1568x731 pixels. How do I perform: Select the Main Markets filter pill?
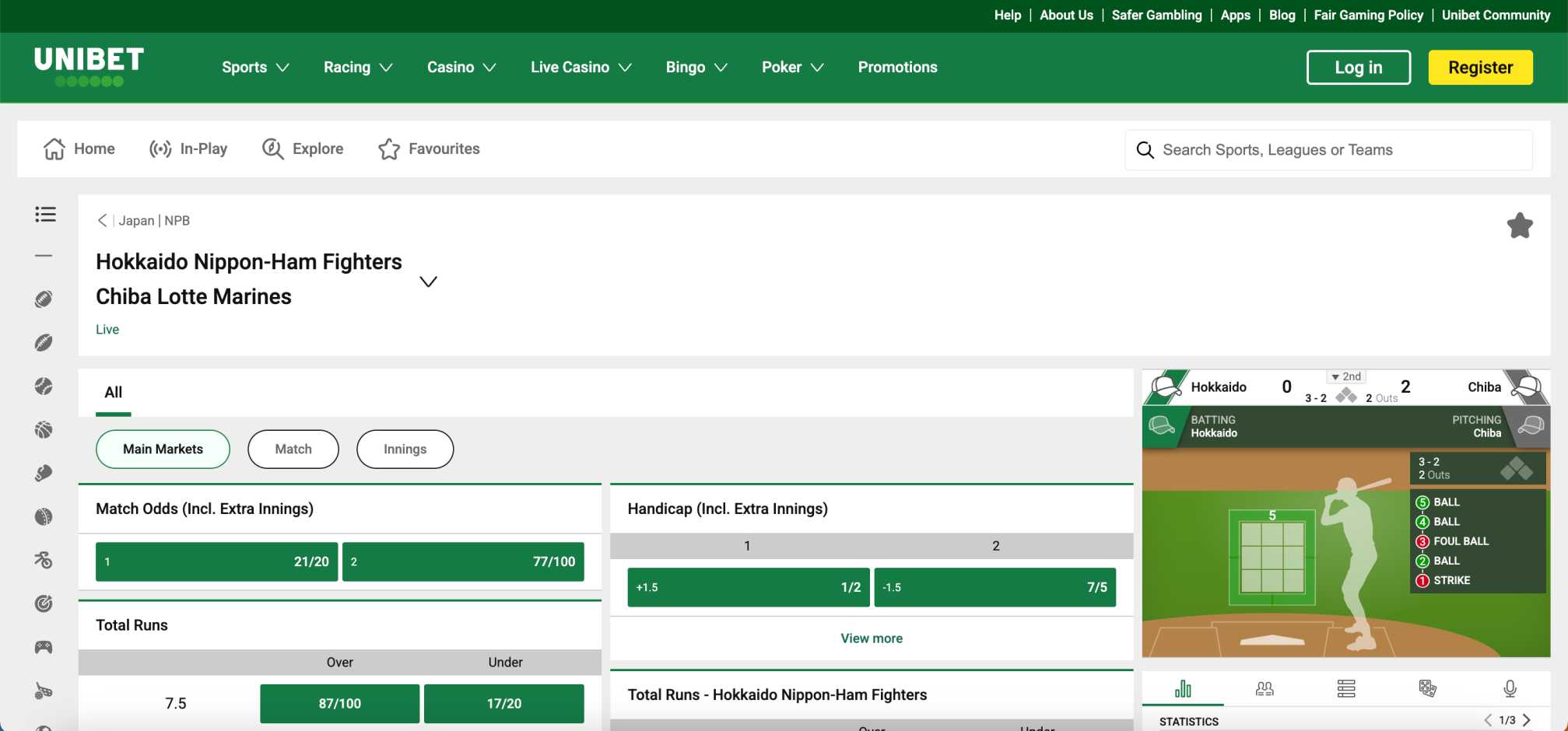[x=163, y=449]
